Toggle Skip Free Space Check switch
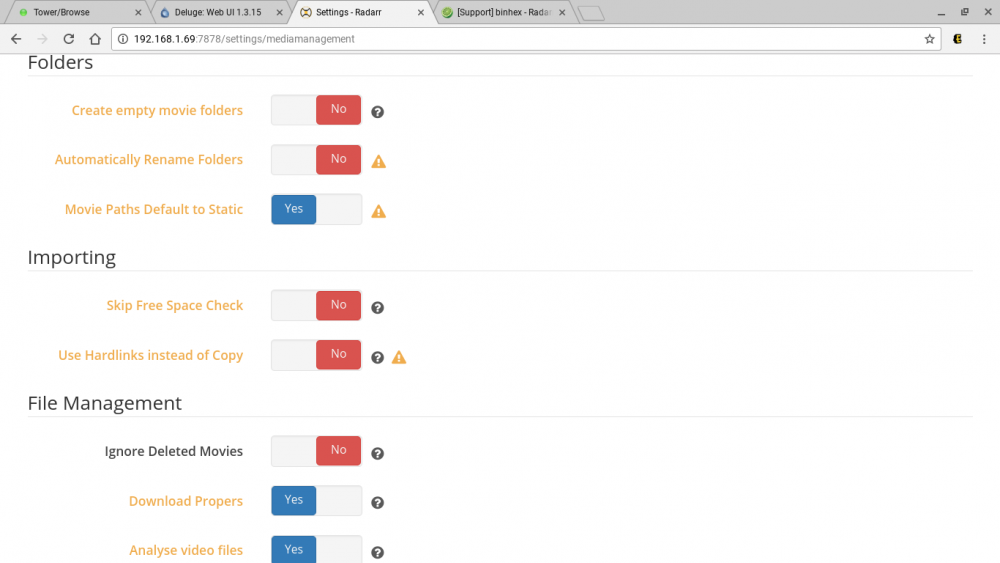The width and height of the screenshot is (1000, 563). [316, 305]
